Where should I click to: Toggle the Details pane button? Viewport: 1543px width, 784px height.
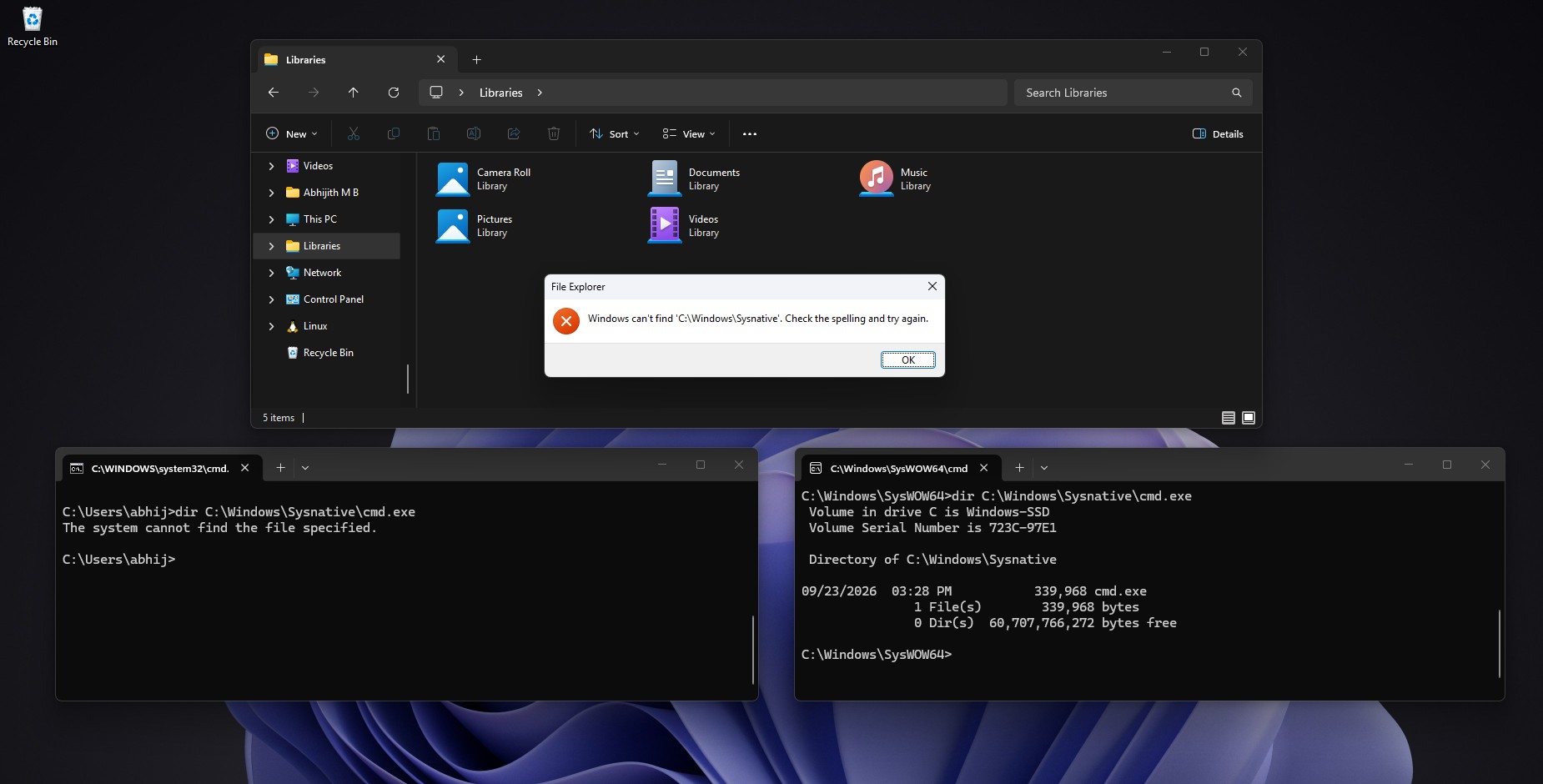click(x=1218, y=133)
